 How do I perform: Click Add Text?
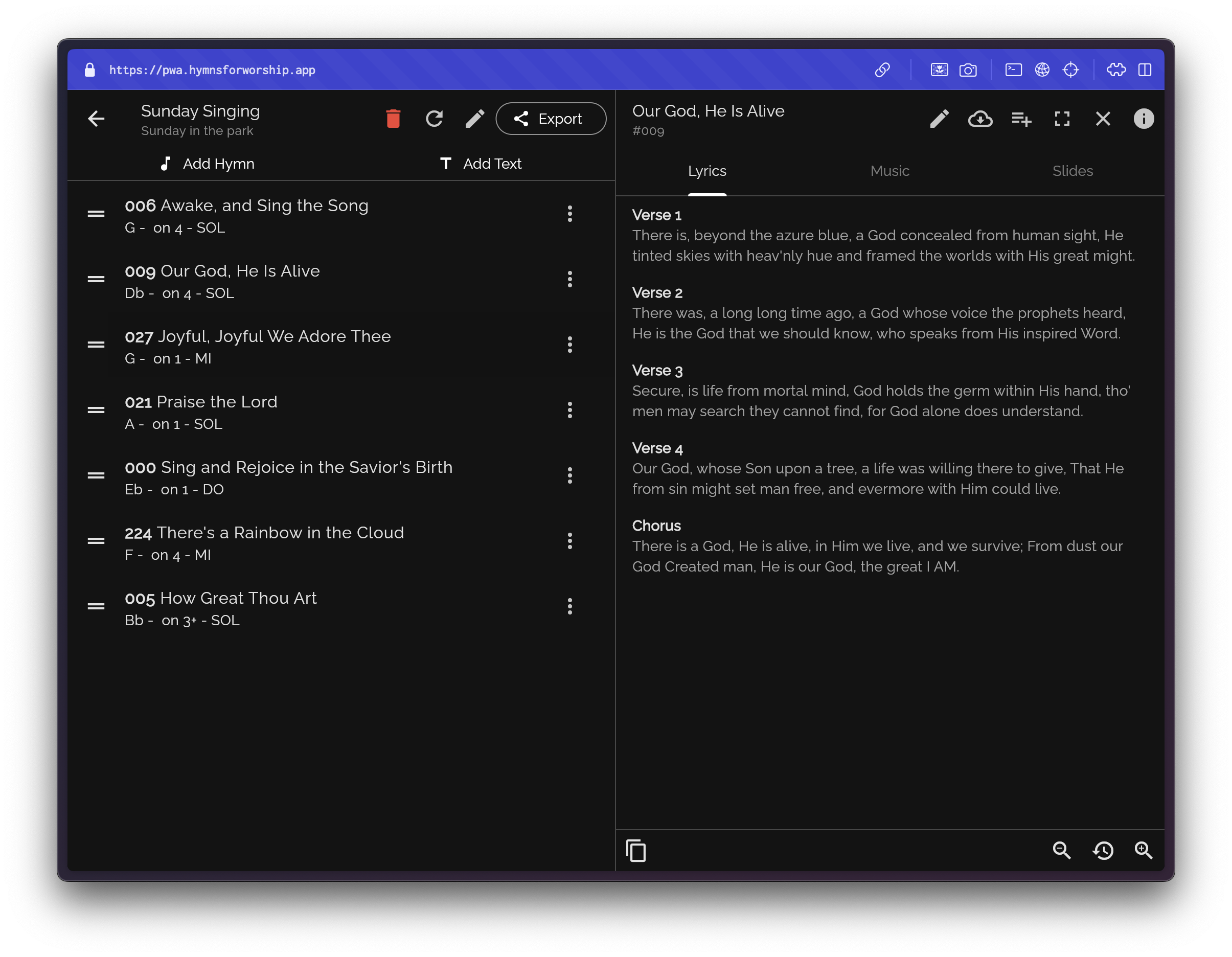[x=481, y=164]
